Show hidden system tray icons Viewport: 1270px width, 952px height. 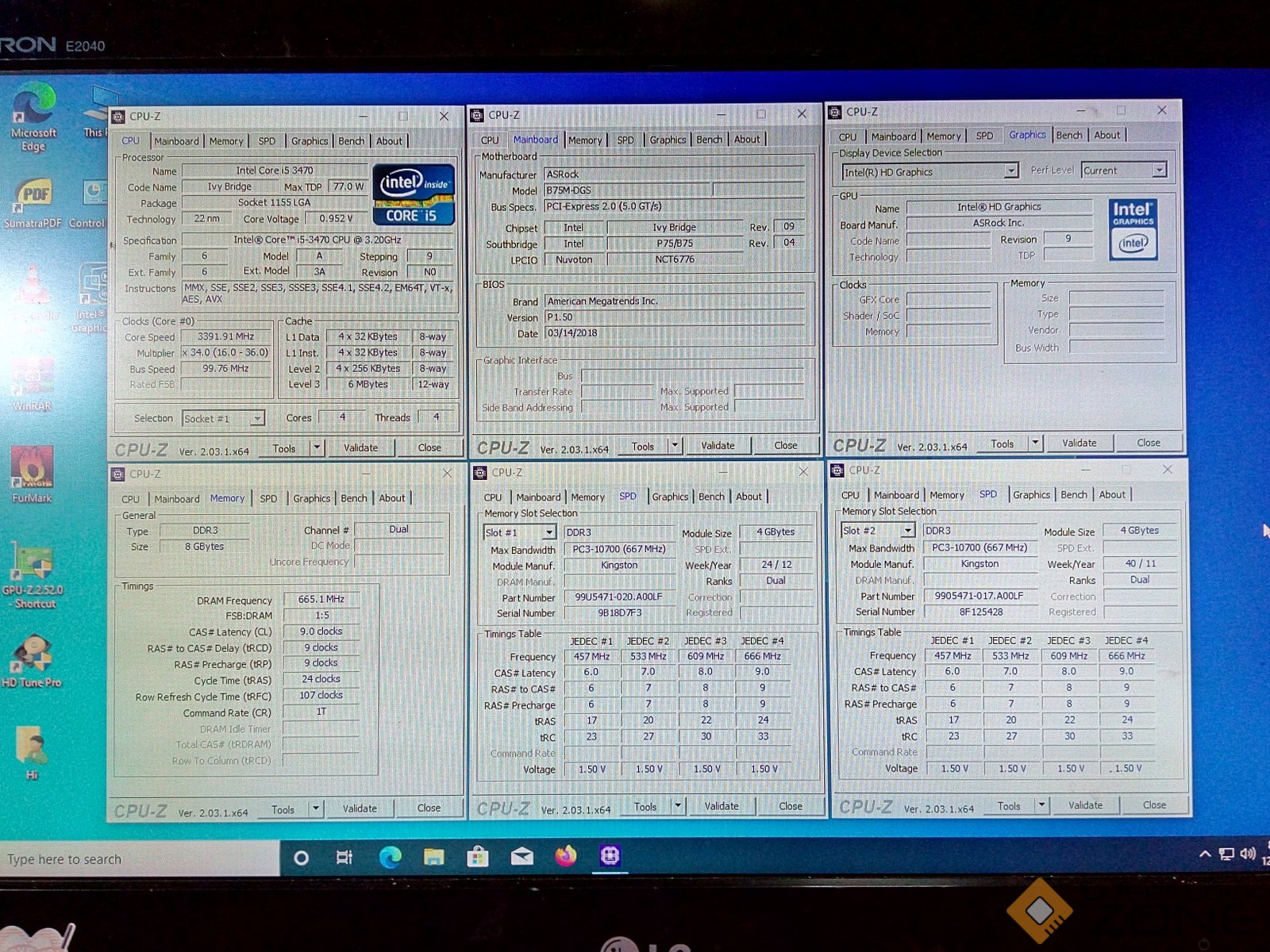pos(1205,854)
